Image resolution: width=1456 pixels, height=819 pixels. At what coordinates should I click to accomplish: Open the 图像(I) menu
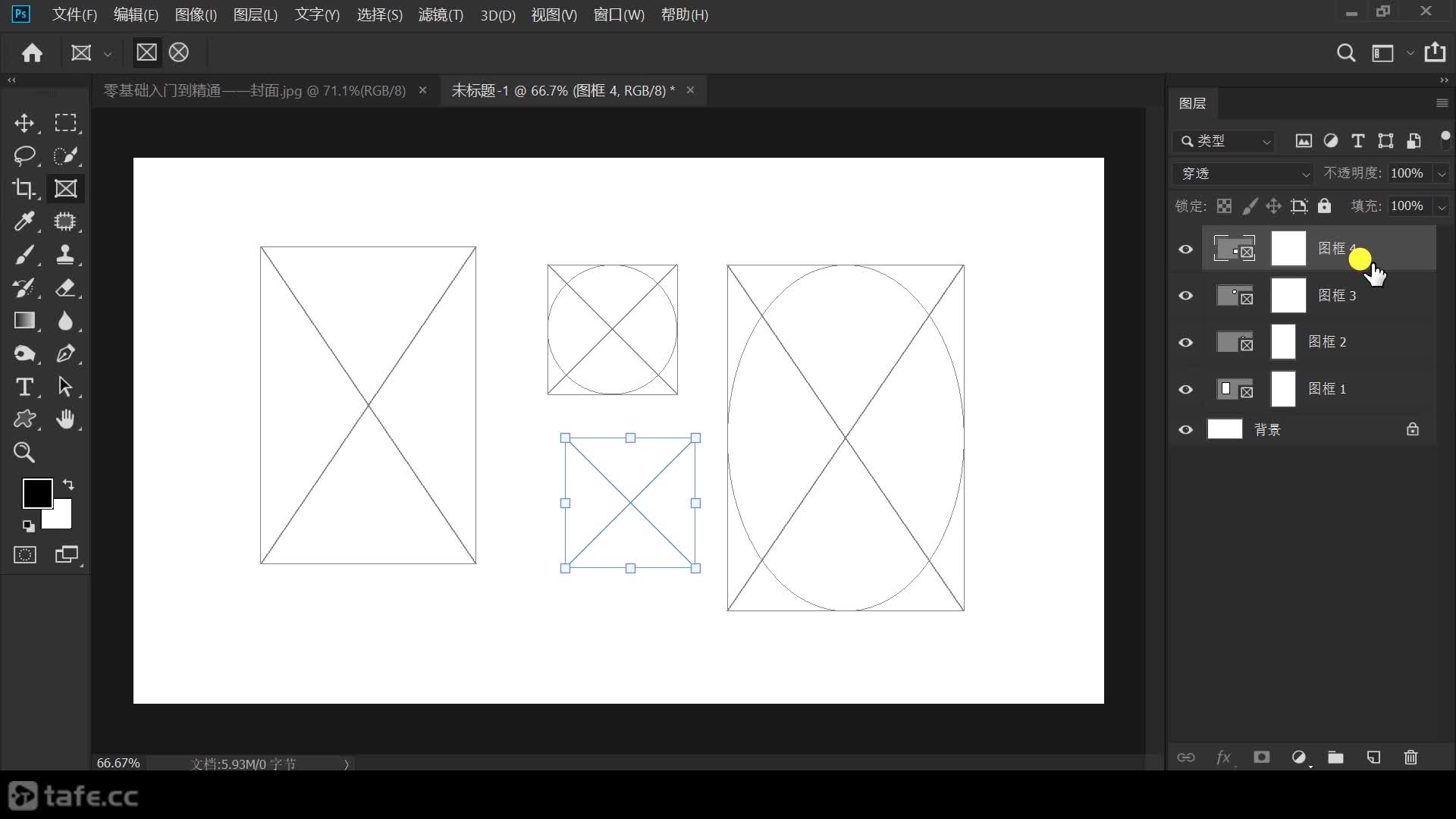pyautogui.click(x=196, y=14)
